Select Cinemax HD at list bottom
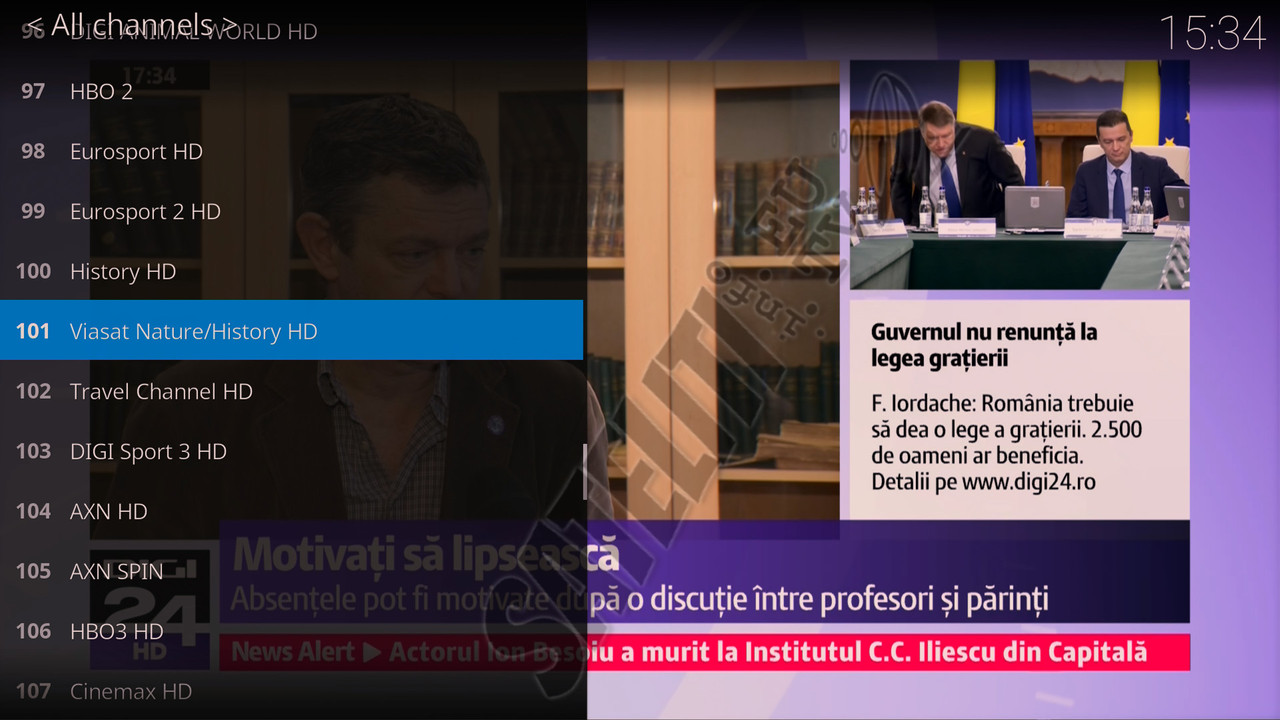This screenshot has height=720, width=1280. (291, 691)
